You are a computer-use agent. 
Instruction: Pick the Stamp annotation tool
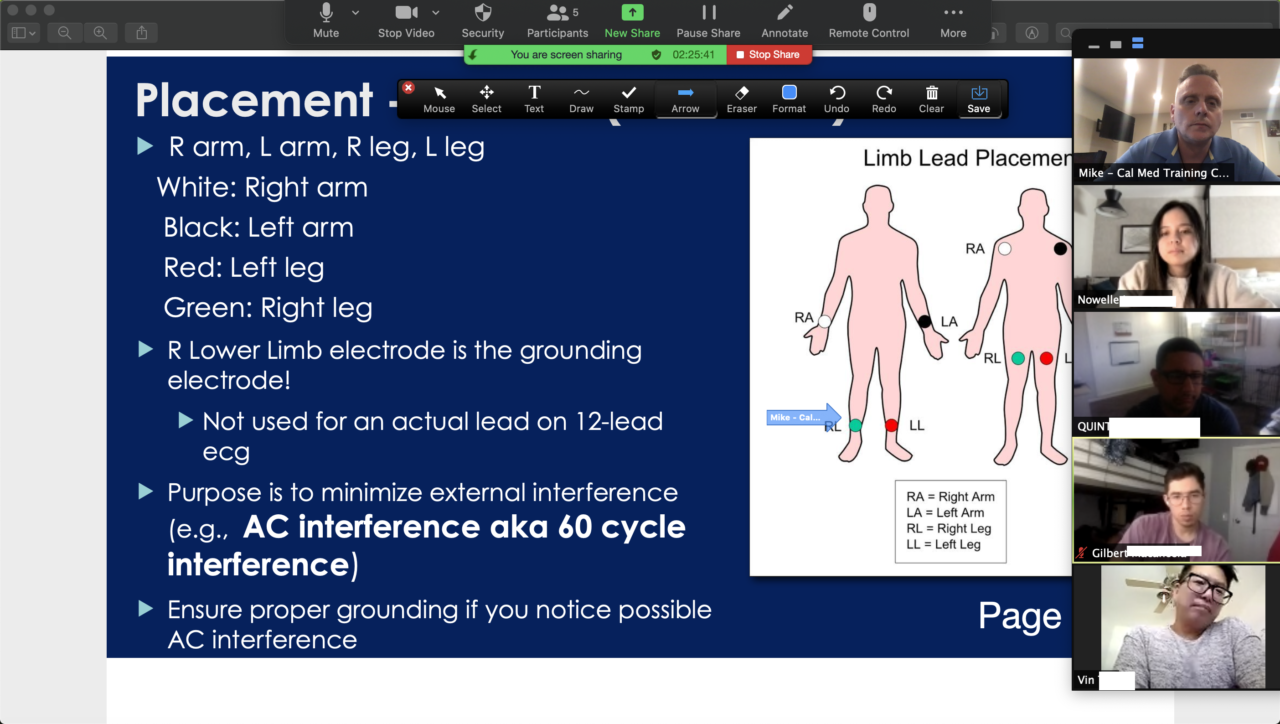[628, 99]
